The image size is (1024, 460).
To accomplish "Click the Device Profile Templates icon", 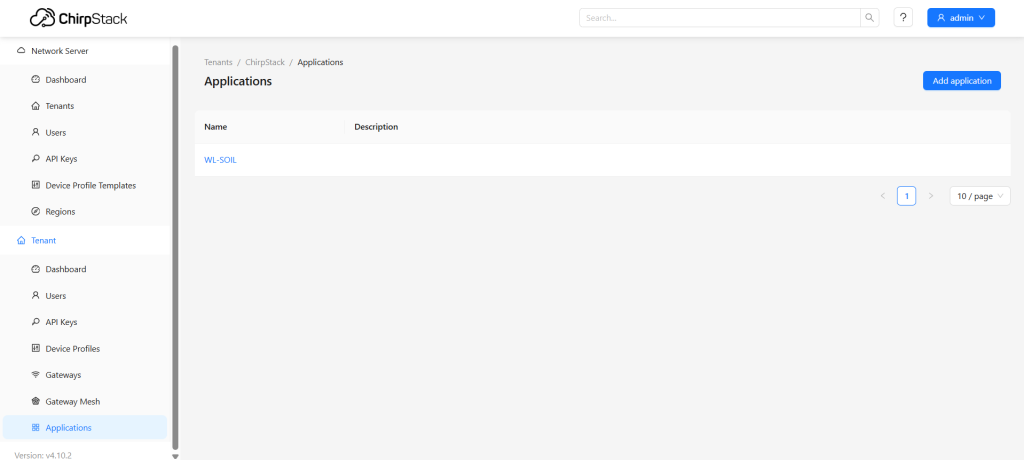I will (35, 185).
